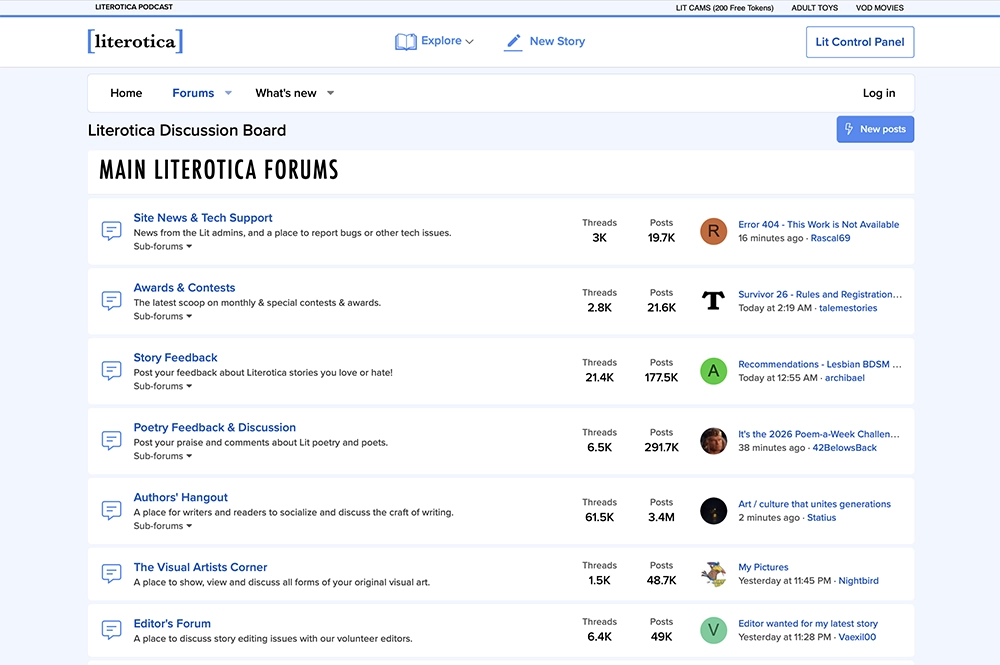Select the forum icon next to Story Feedback
1000x665 pixels.
(x=111, y=370)
